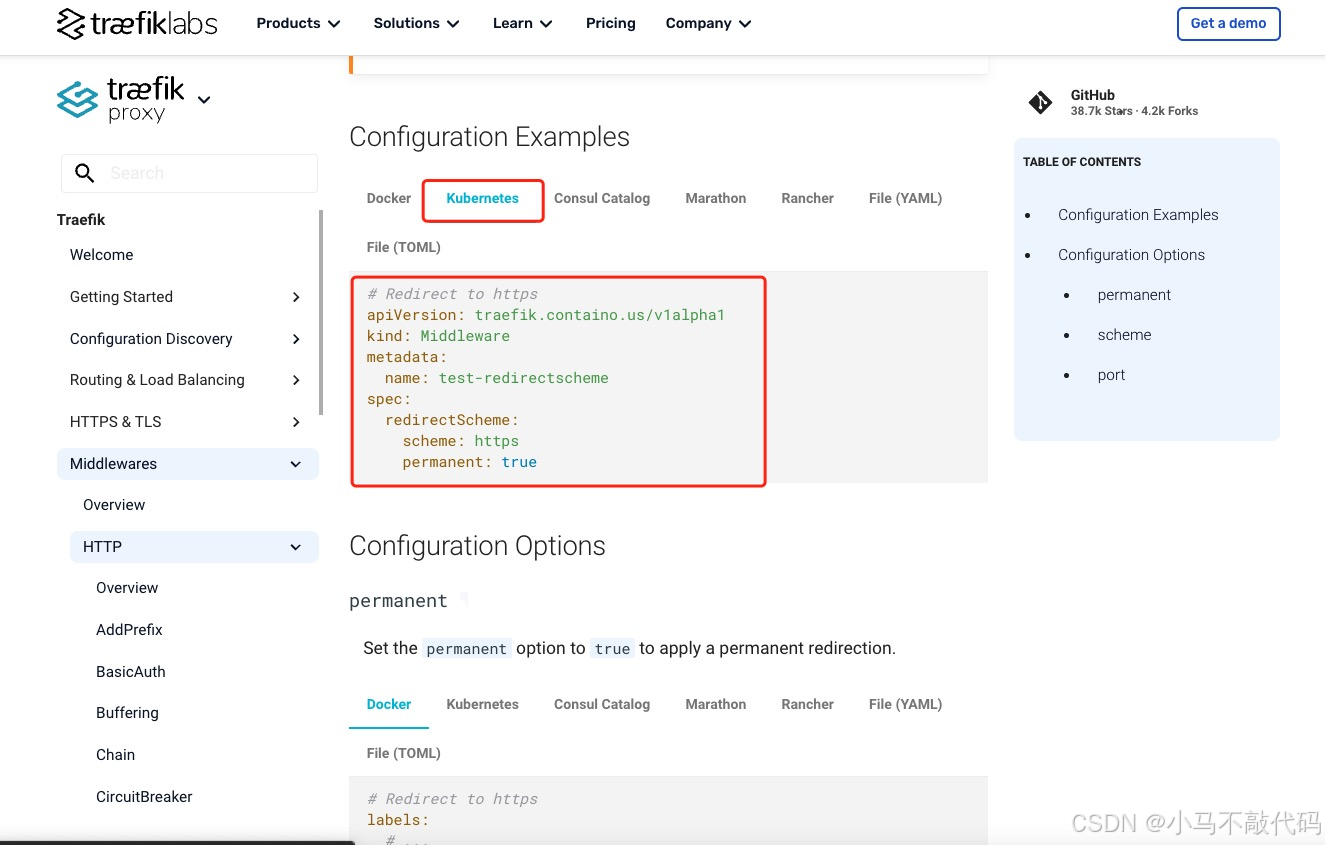Open GitHub repository link with stars count
Image resolution: width=1325 pixels, height=845 pixels.
pos(1134,102)
